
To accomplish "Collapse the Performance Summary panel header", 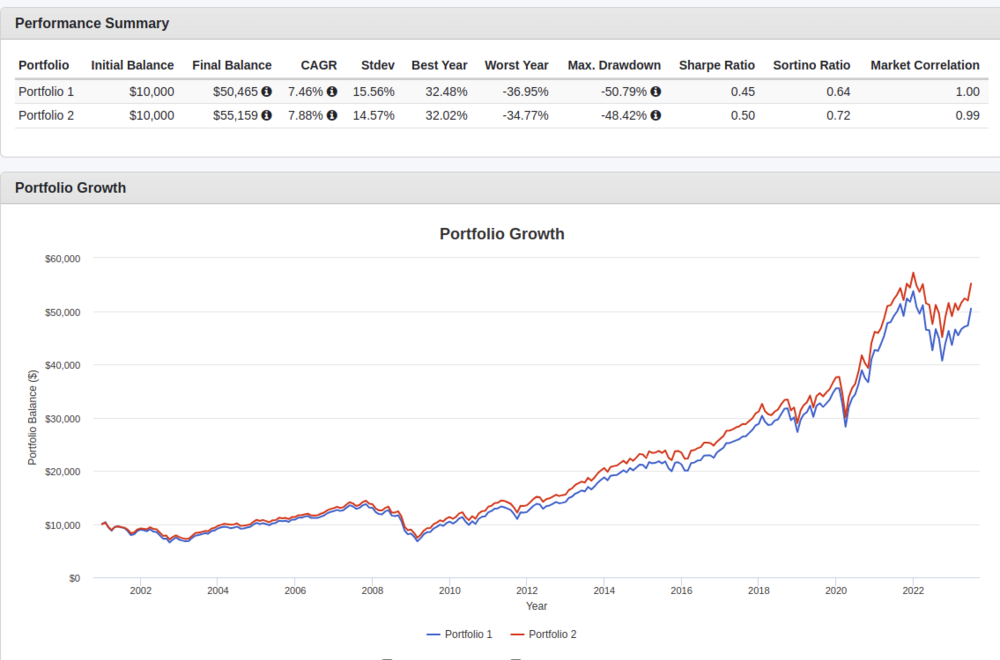I will [92, 23].
